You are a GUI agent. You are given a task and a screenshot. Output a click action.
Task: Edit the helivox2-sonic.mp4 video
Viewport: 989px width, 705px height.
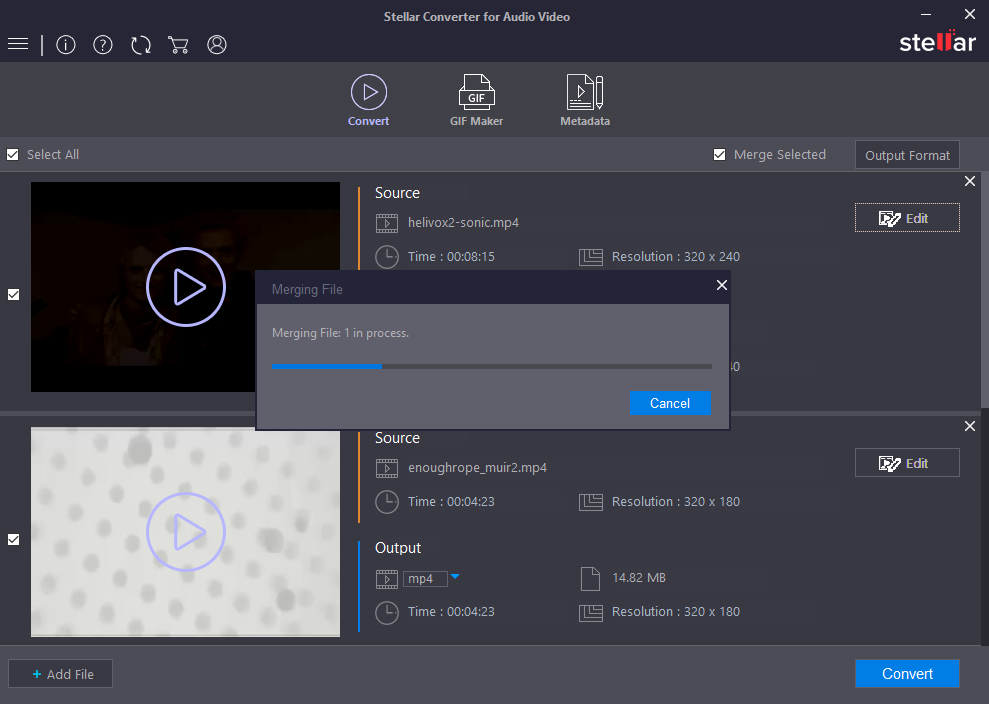coord(907,218)
